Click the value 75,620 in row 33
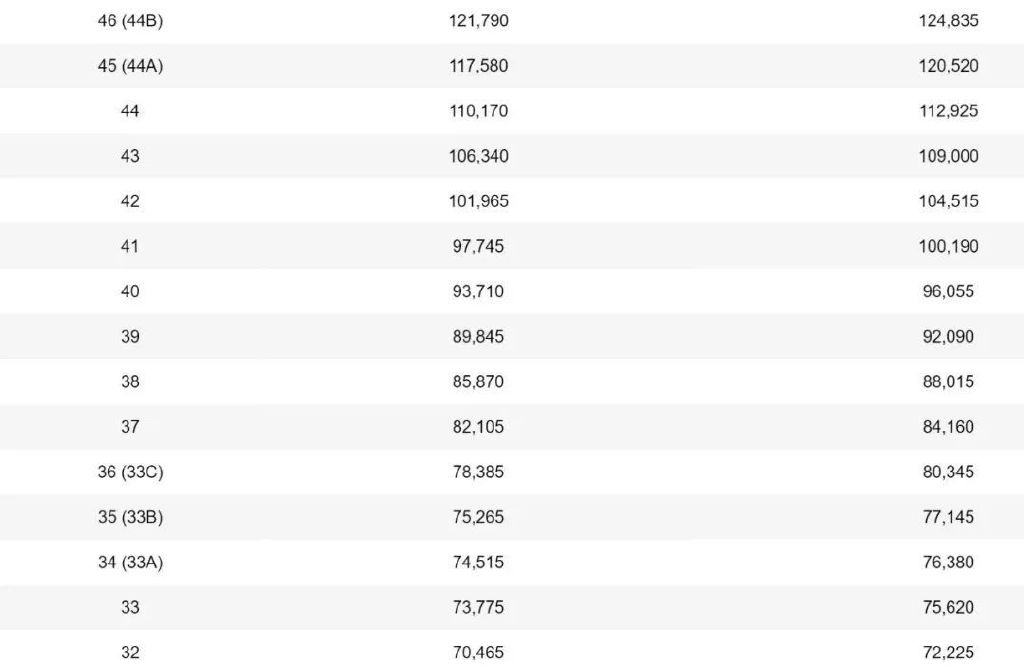The height and width of the screenshot is (672, 1024). click(x=948, y=607)
